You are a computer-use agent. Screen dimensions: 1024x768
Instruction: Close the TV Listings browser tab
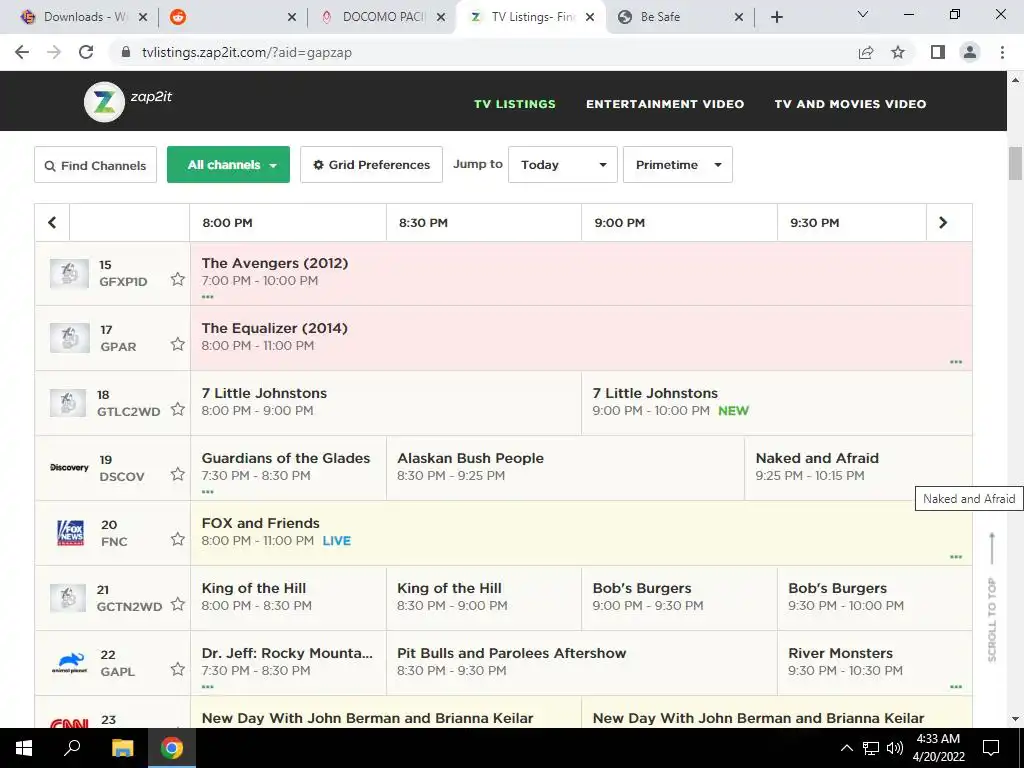click(590, 18)
